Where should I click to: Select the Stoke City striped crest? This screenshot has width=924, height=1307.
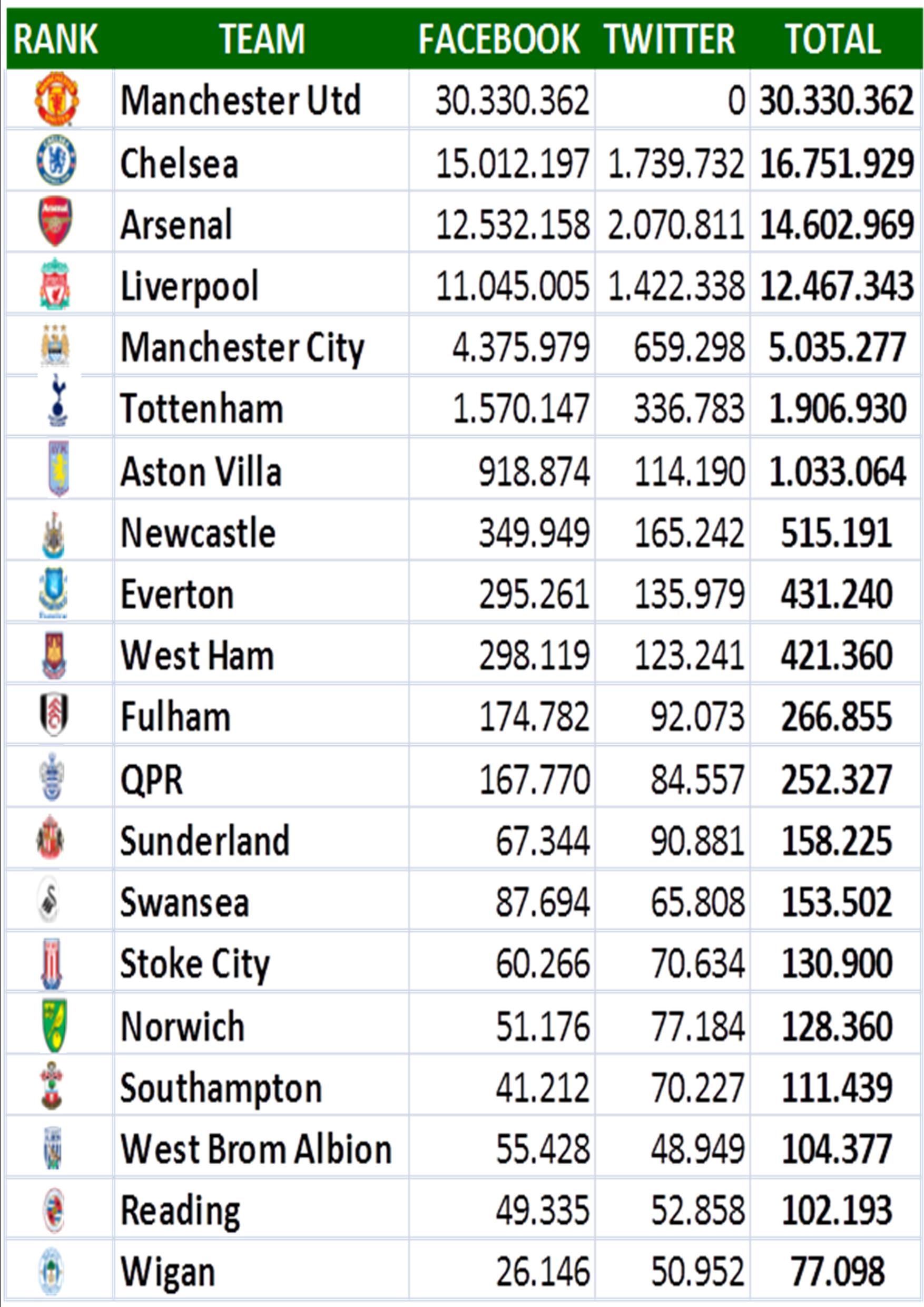(52, 964)
